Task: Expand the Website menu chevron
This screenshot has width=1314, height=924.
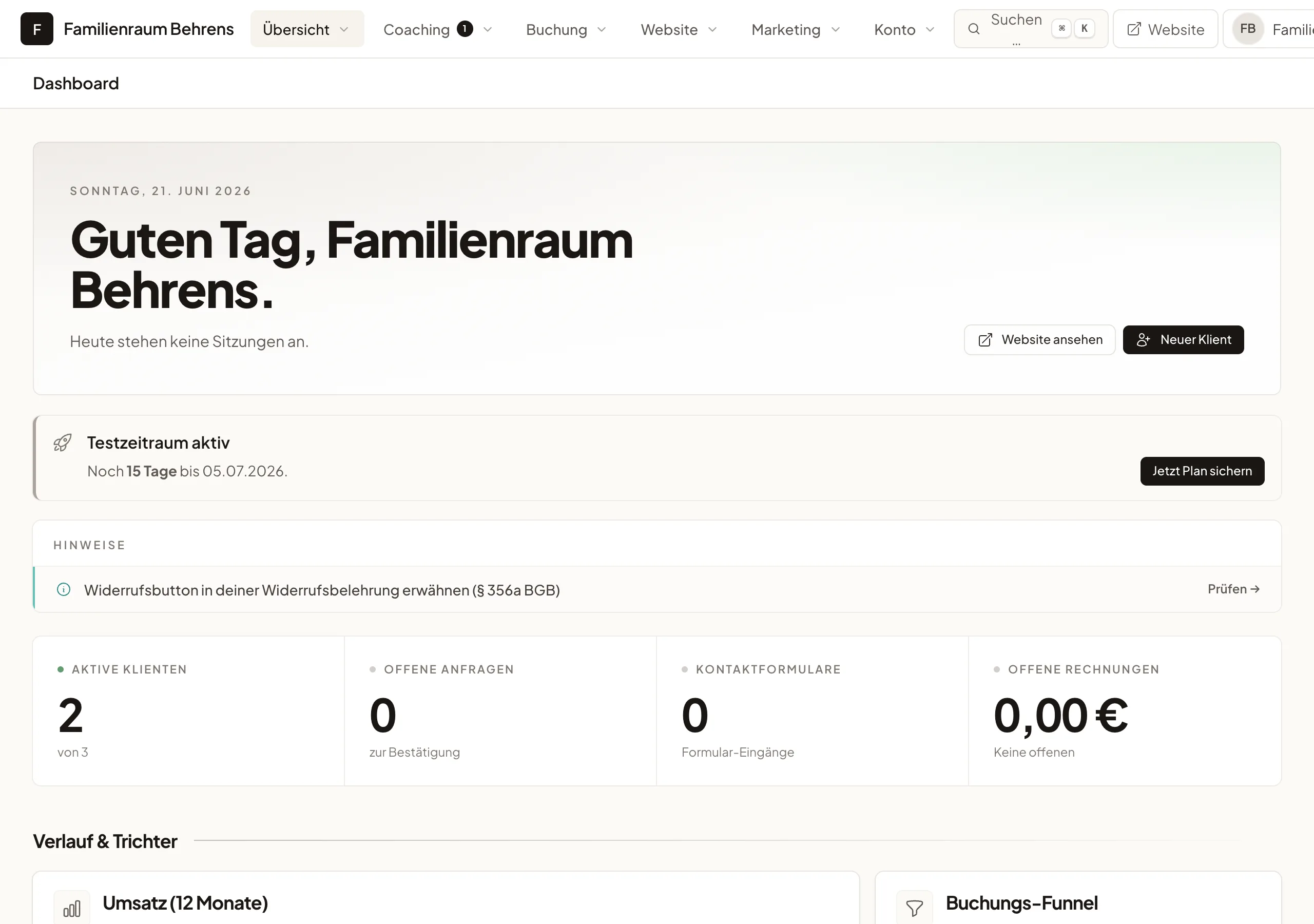Action: click(x=712, y=30)
